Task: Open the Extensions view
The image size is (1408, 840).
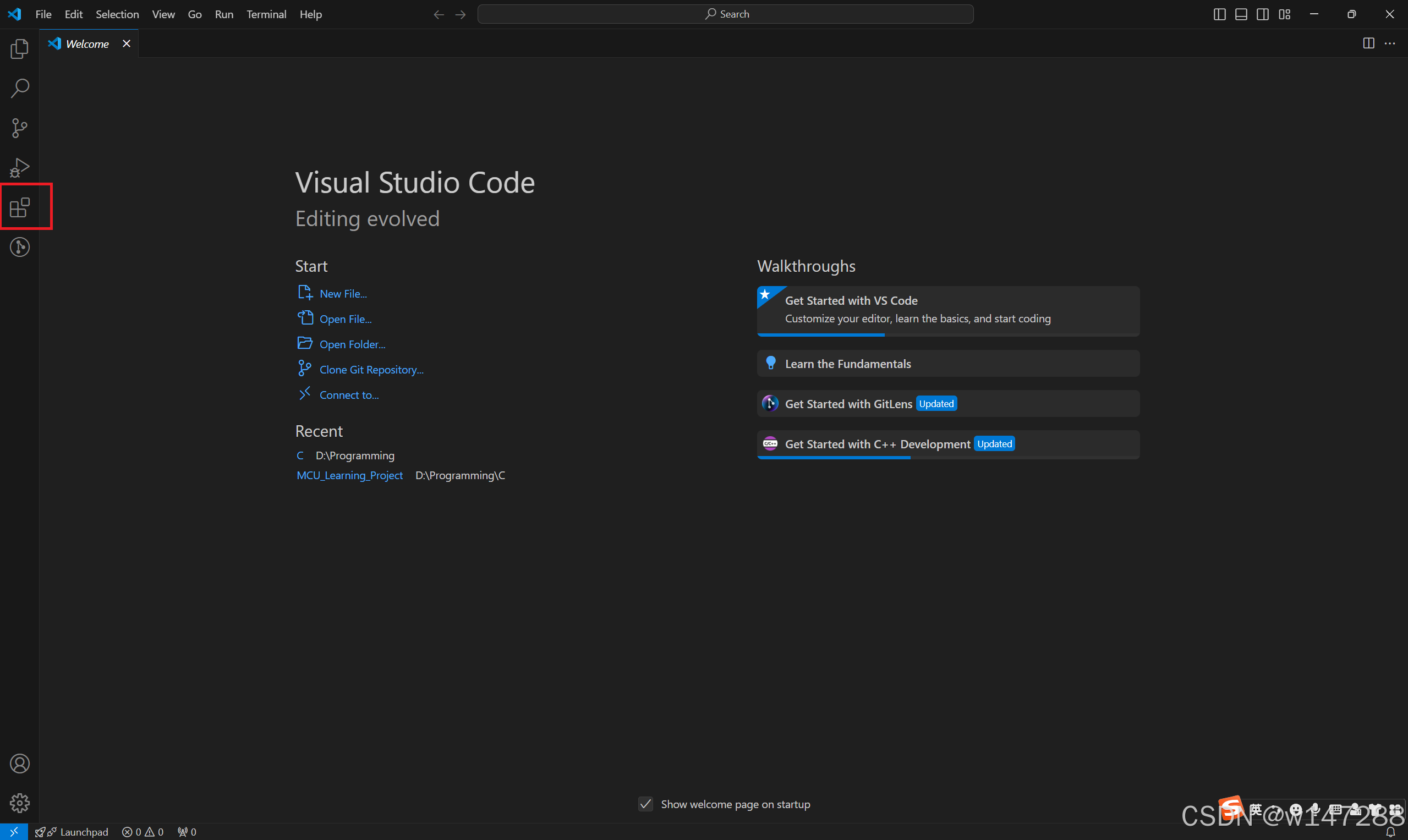Action: [20, 207]
